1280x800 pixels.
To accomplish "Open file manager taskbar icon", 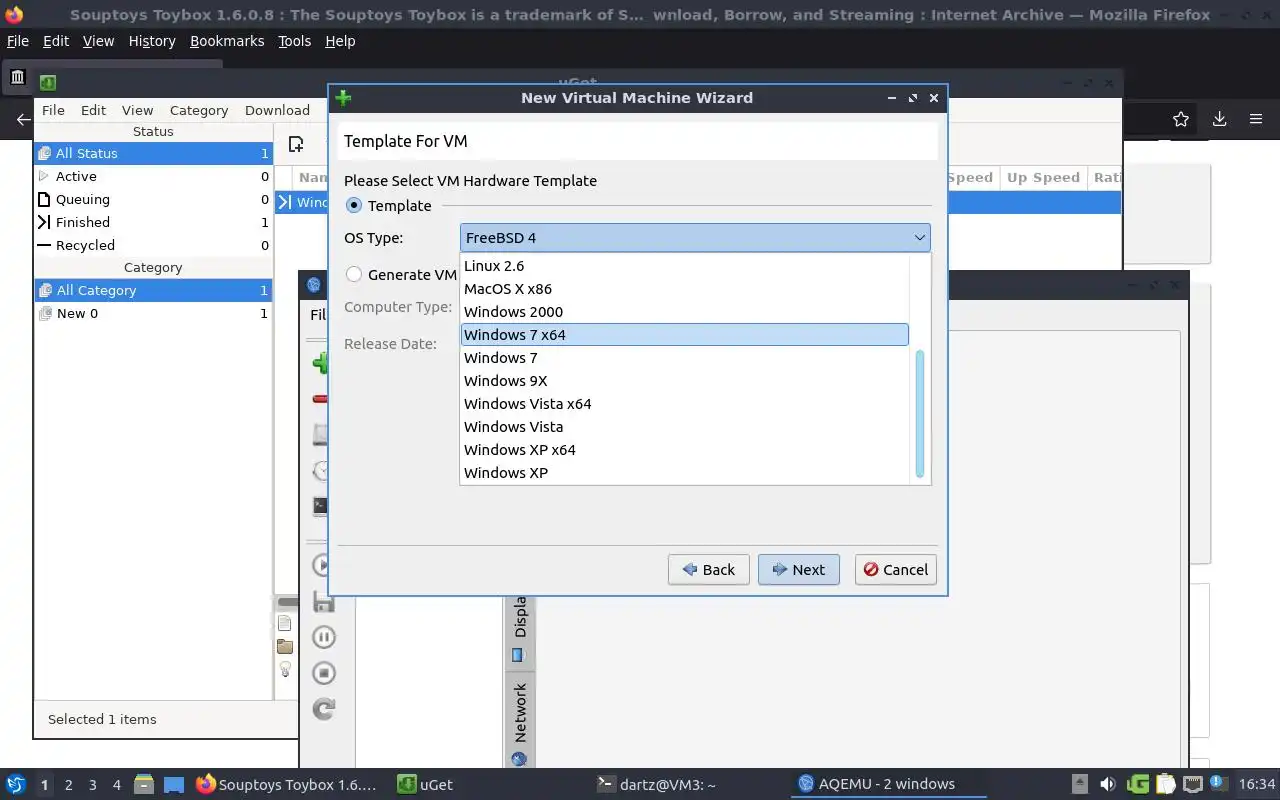I will click(143, 784).
